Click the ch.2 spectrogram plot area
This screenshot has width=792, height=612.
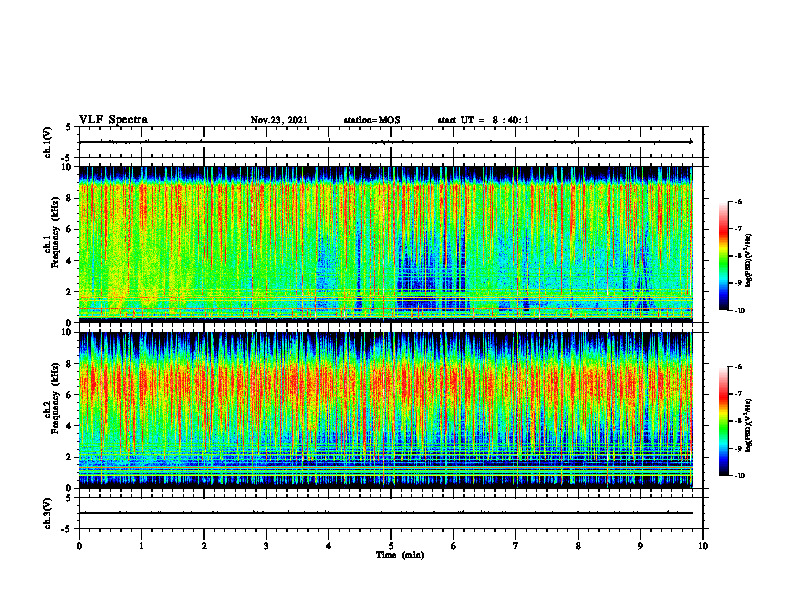[386, 410]
